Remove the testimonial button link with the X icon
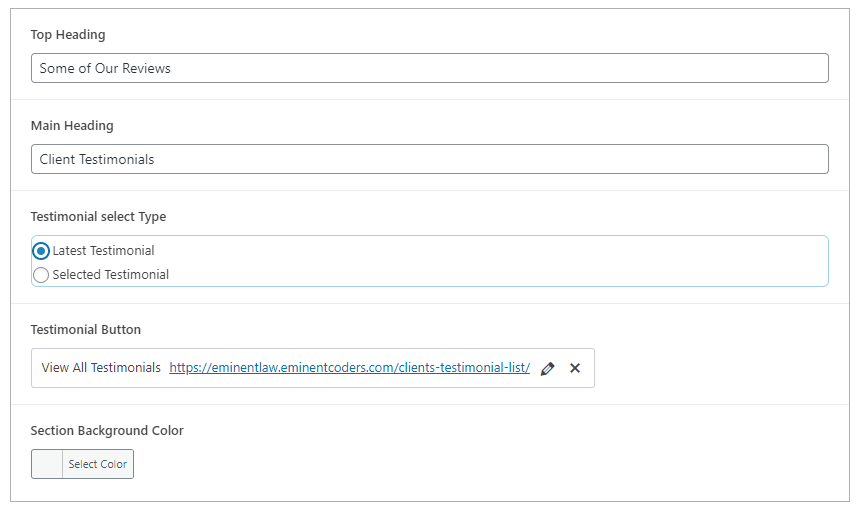863x512 pixels. pyautogui.click(x=575, y=368)
